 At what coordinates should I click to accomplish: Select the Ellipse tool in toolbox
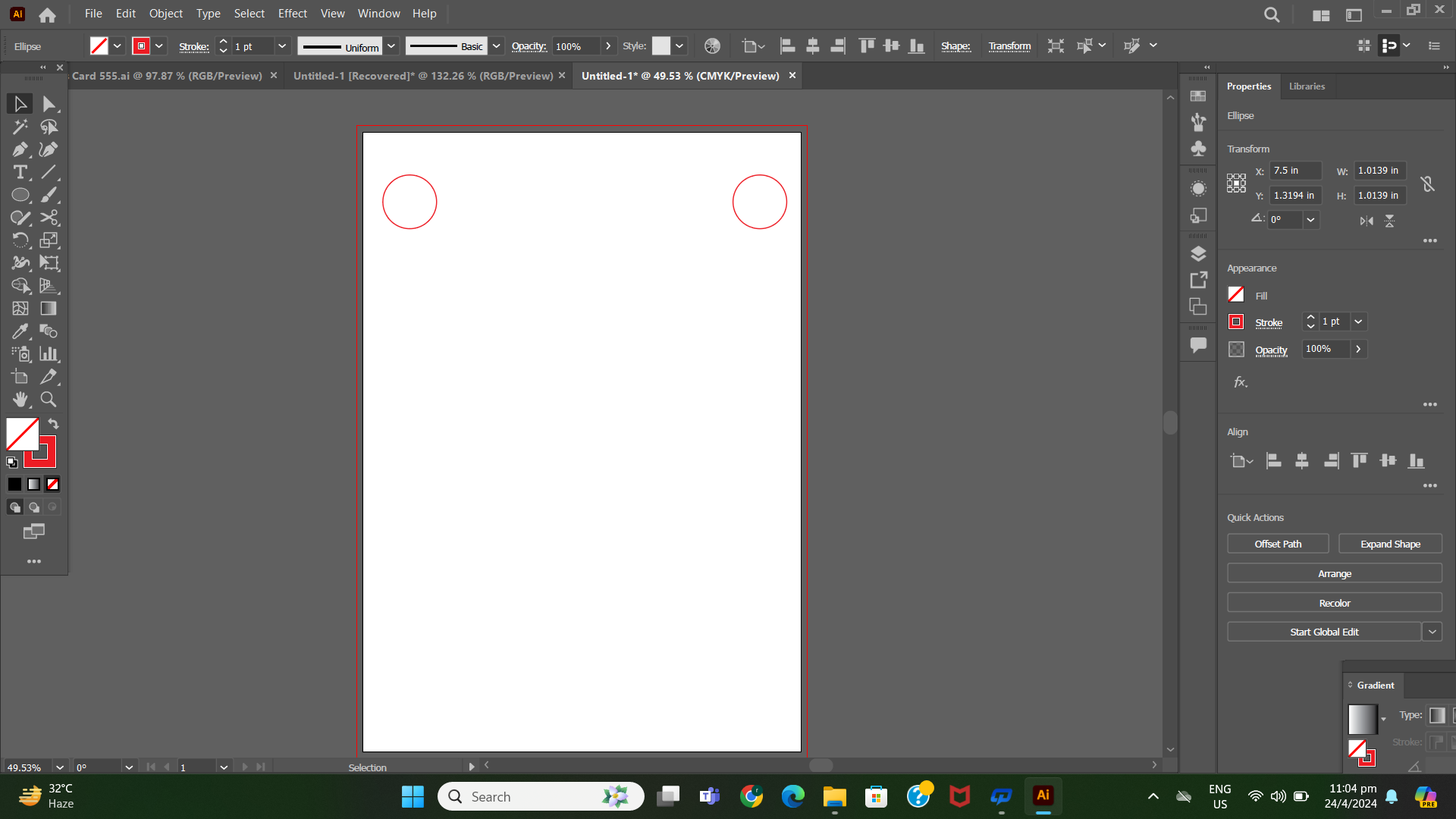click(x=20, y=195)
